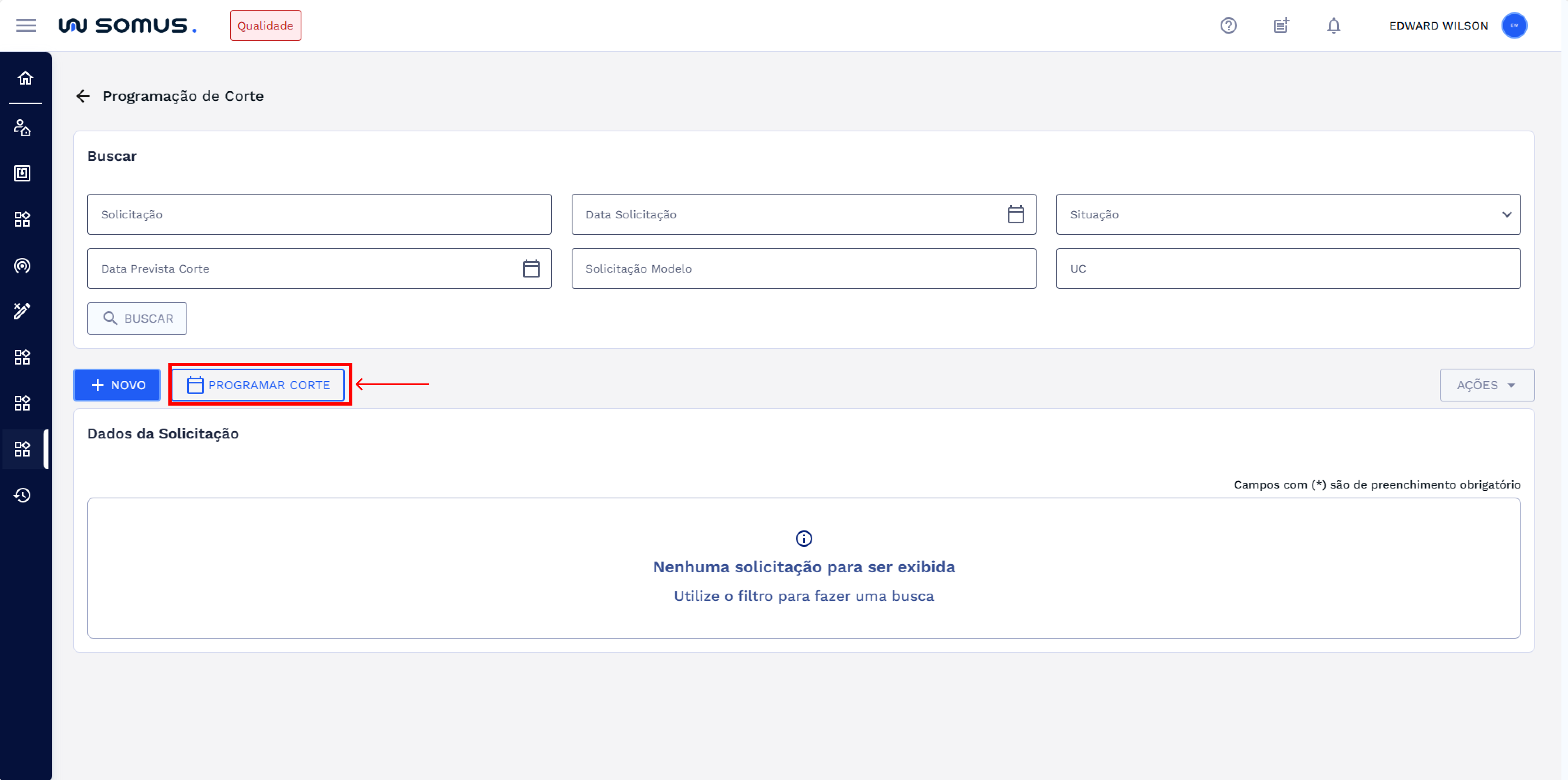The height and width of the screenshot is (780, 1568).
Task: Click the NOVO button
Action: (x=117, y=385)
